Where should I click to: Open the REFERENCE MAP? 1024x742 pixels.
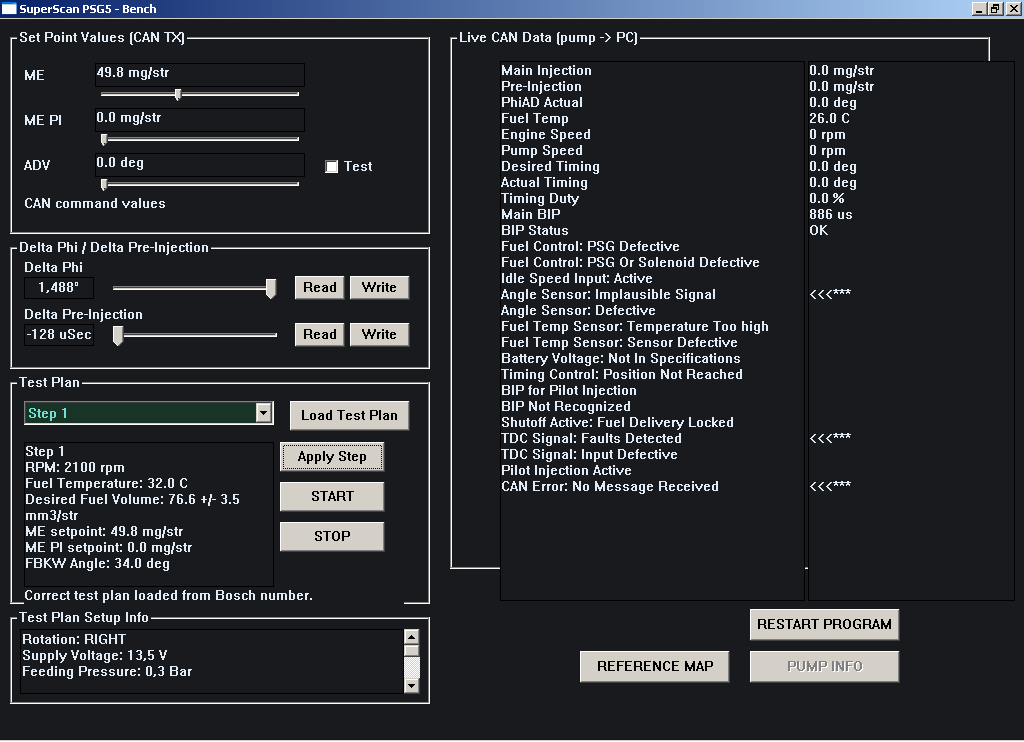click(x=654, y=666)
